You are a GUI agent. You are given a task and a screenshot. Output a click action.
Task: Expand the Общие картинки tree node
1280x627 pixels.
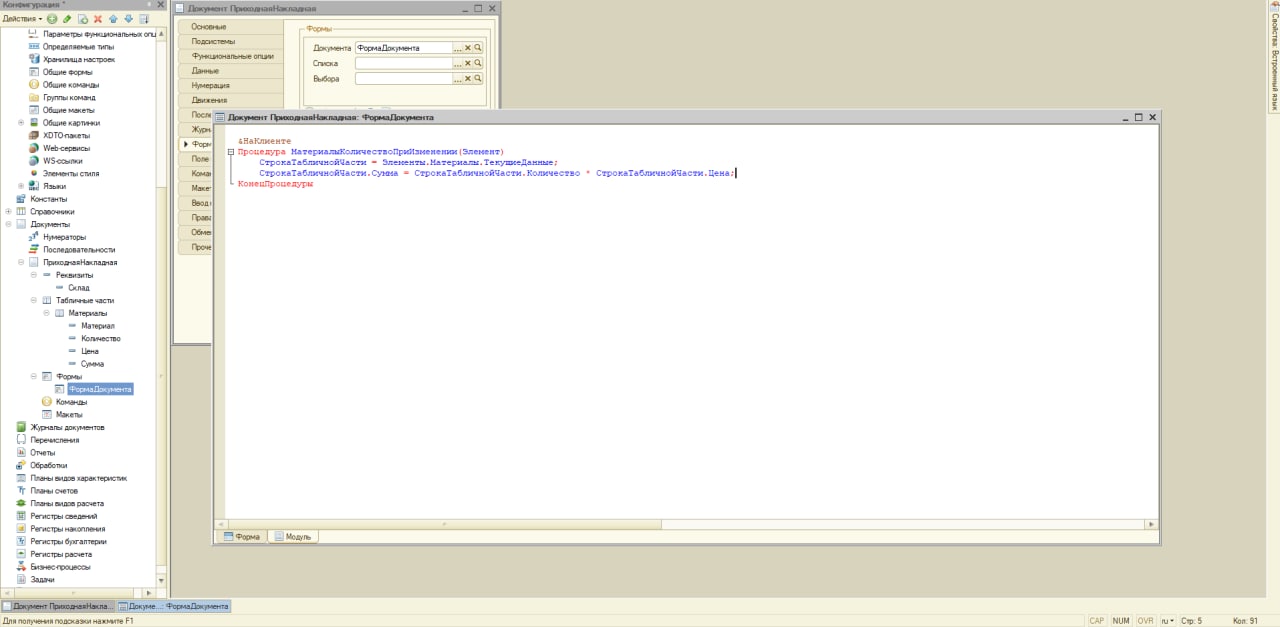click(x=21, y=123)
